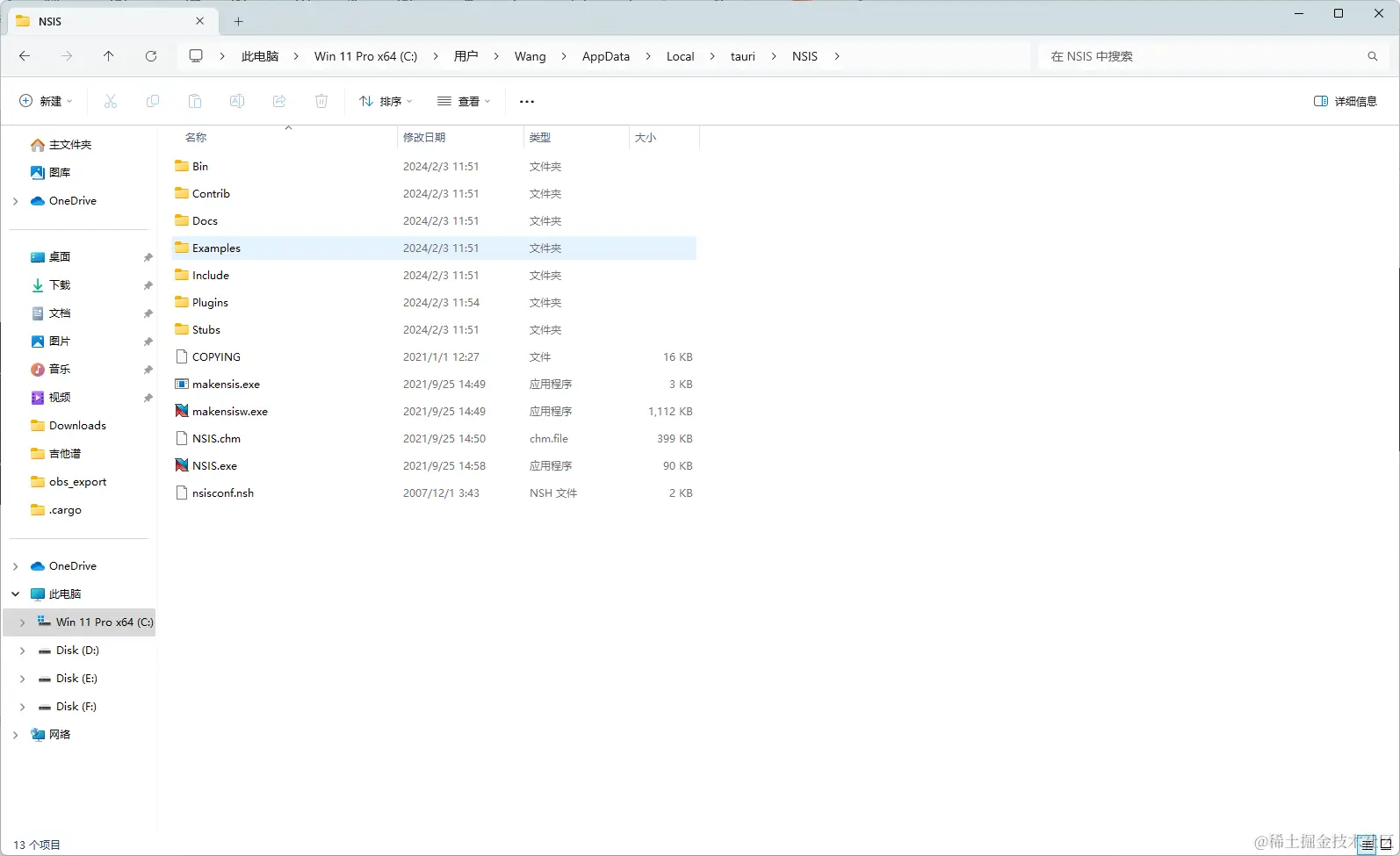Click the Cut scissors icon
The image size is (1400, 856).
(111, 101)
